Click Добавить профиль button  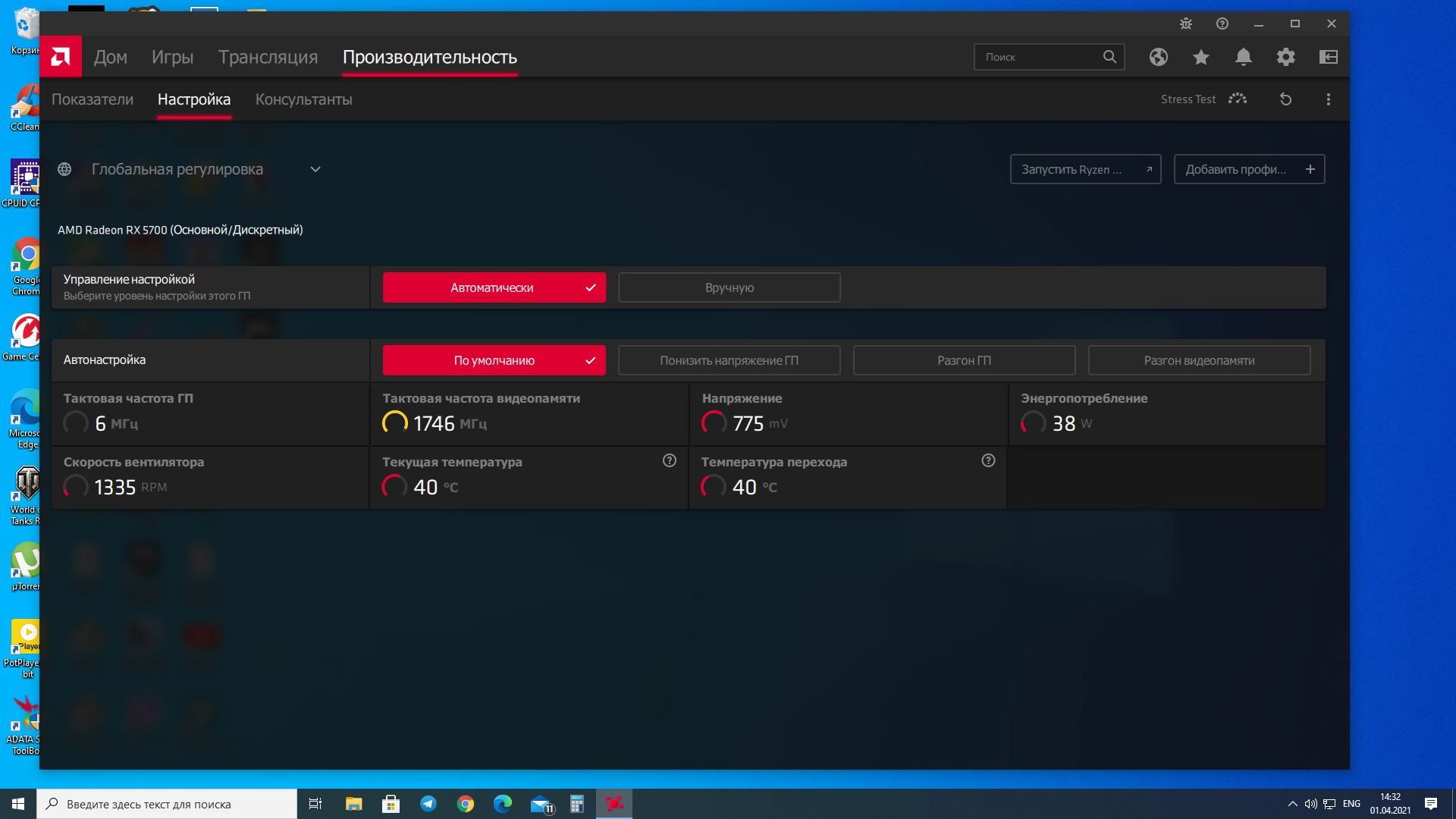tap(1249, 169)
